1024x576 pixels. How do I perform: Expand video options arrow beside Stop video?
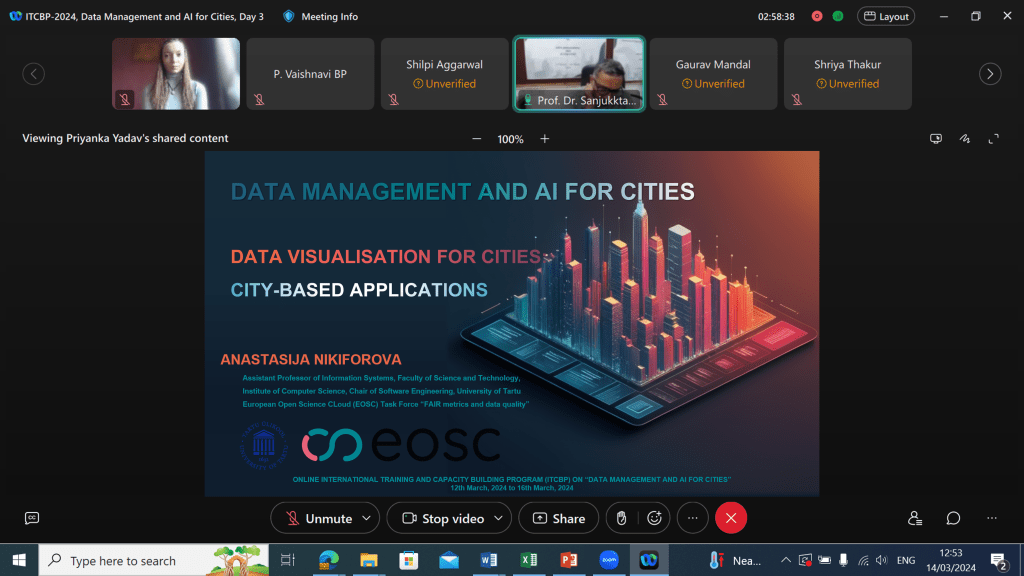[x=498, y=518]
